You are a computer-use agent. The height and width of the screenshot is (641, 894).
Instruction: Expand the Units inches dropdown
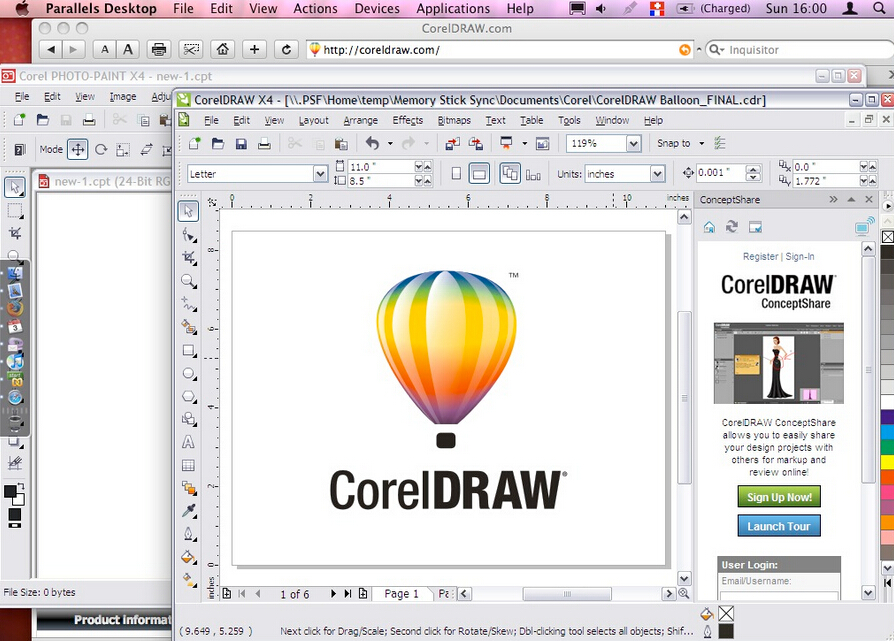[x=657, y=174]
